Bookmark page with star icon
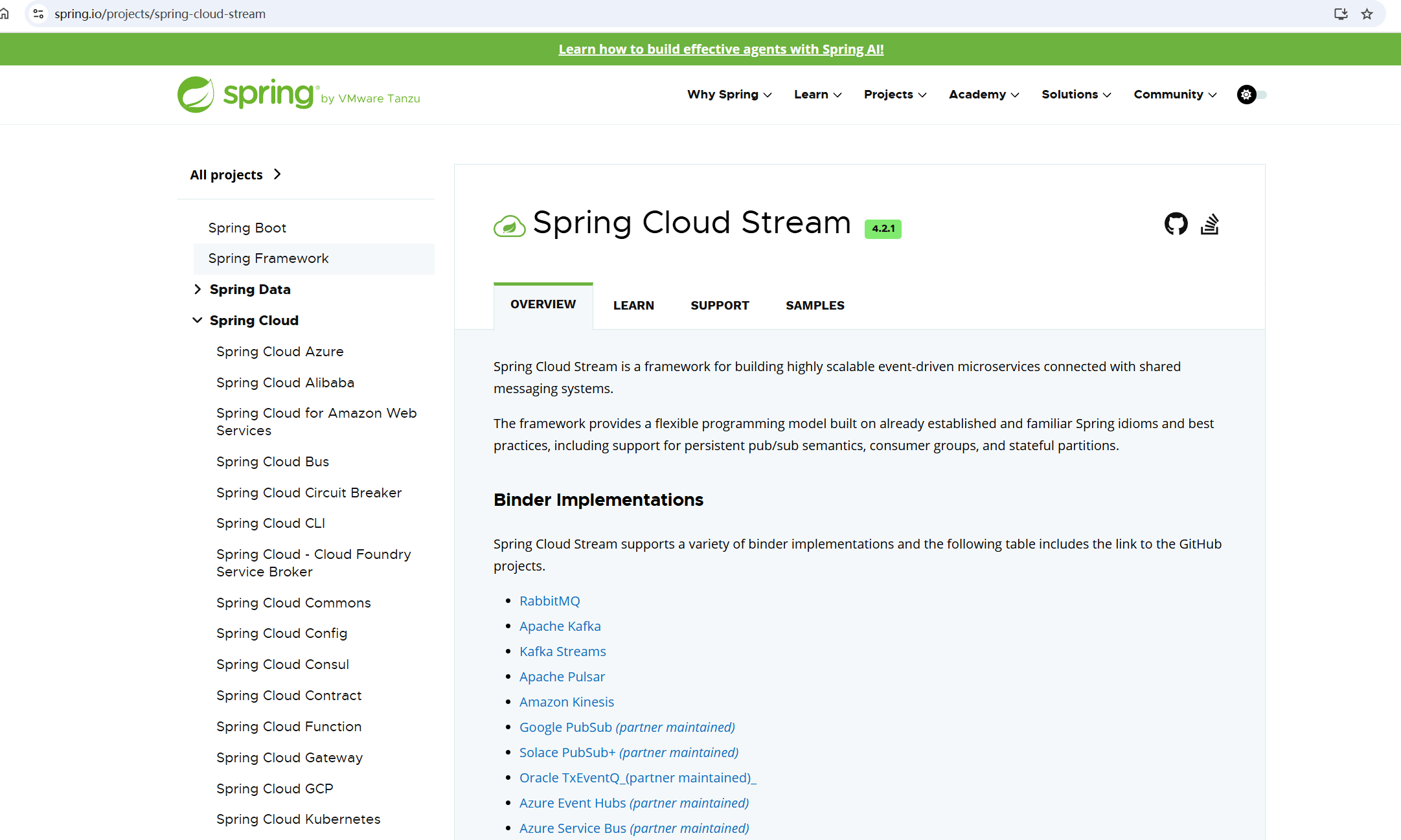Image resolution: width=1401 pixels, height=840 pixels. [x=1367, y=14]
